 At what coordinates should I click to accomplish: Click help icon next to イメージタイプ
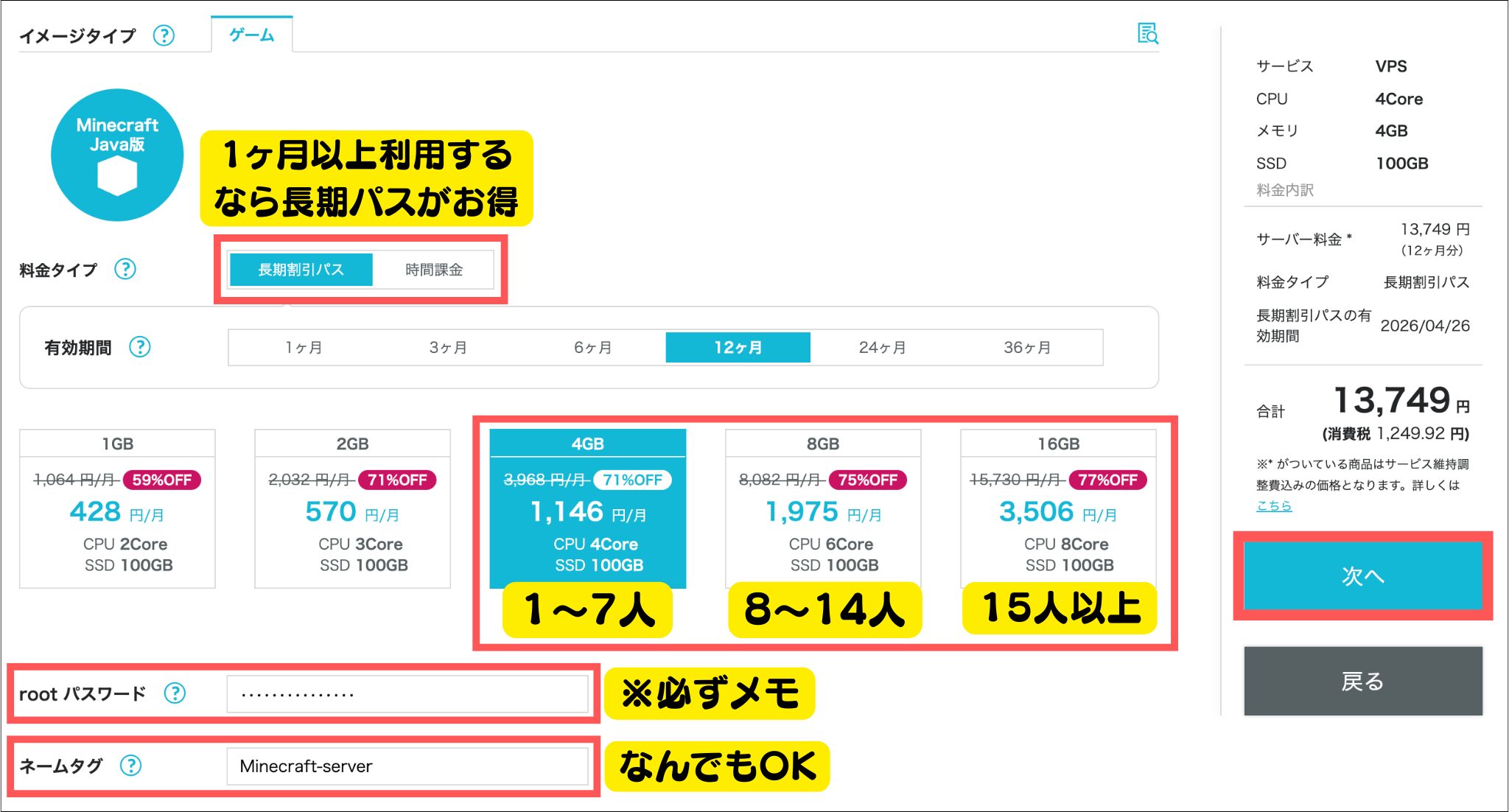click(164, 35)
